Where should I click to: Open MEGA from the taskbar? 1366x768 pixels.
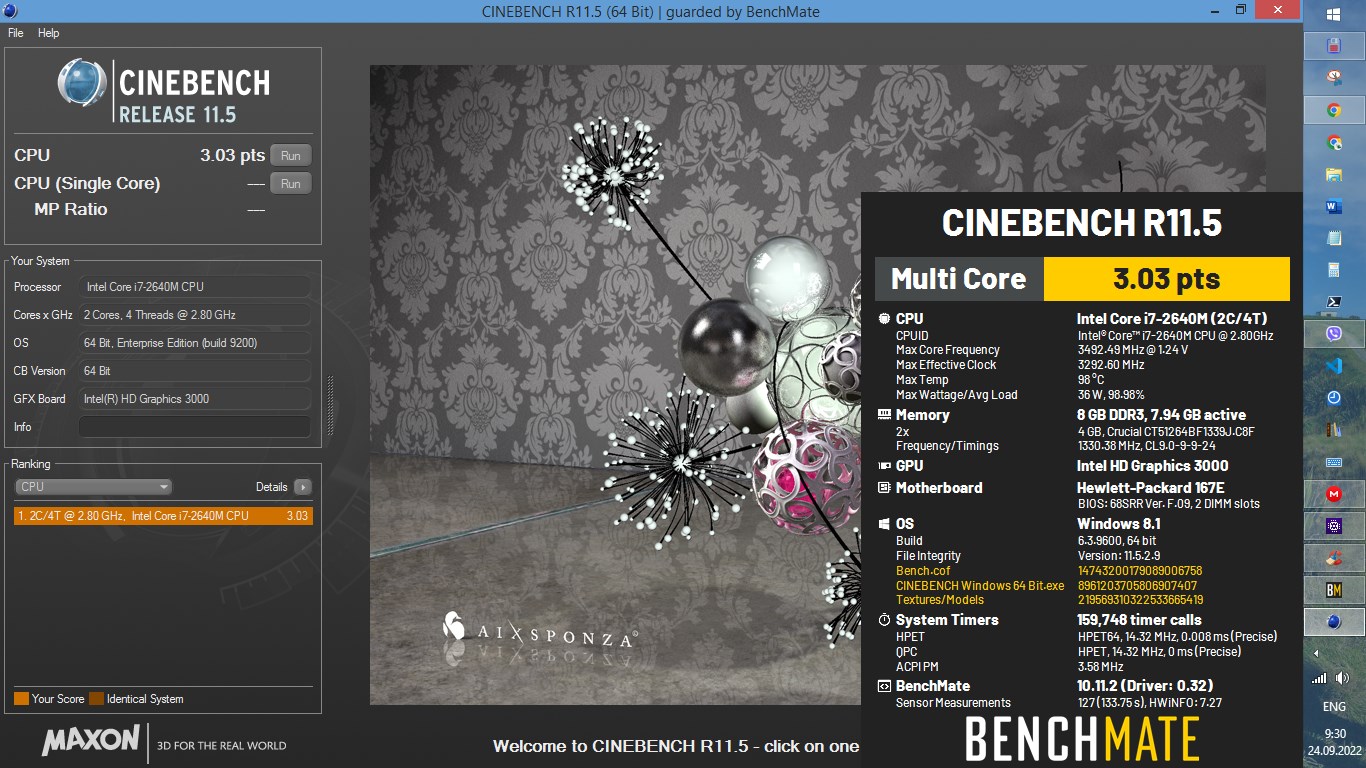coord(1333,494)
